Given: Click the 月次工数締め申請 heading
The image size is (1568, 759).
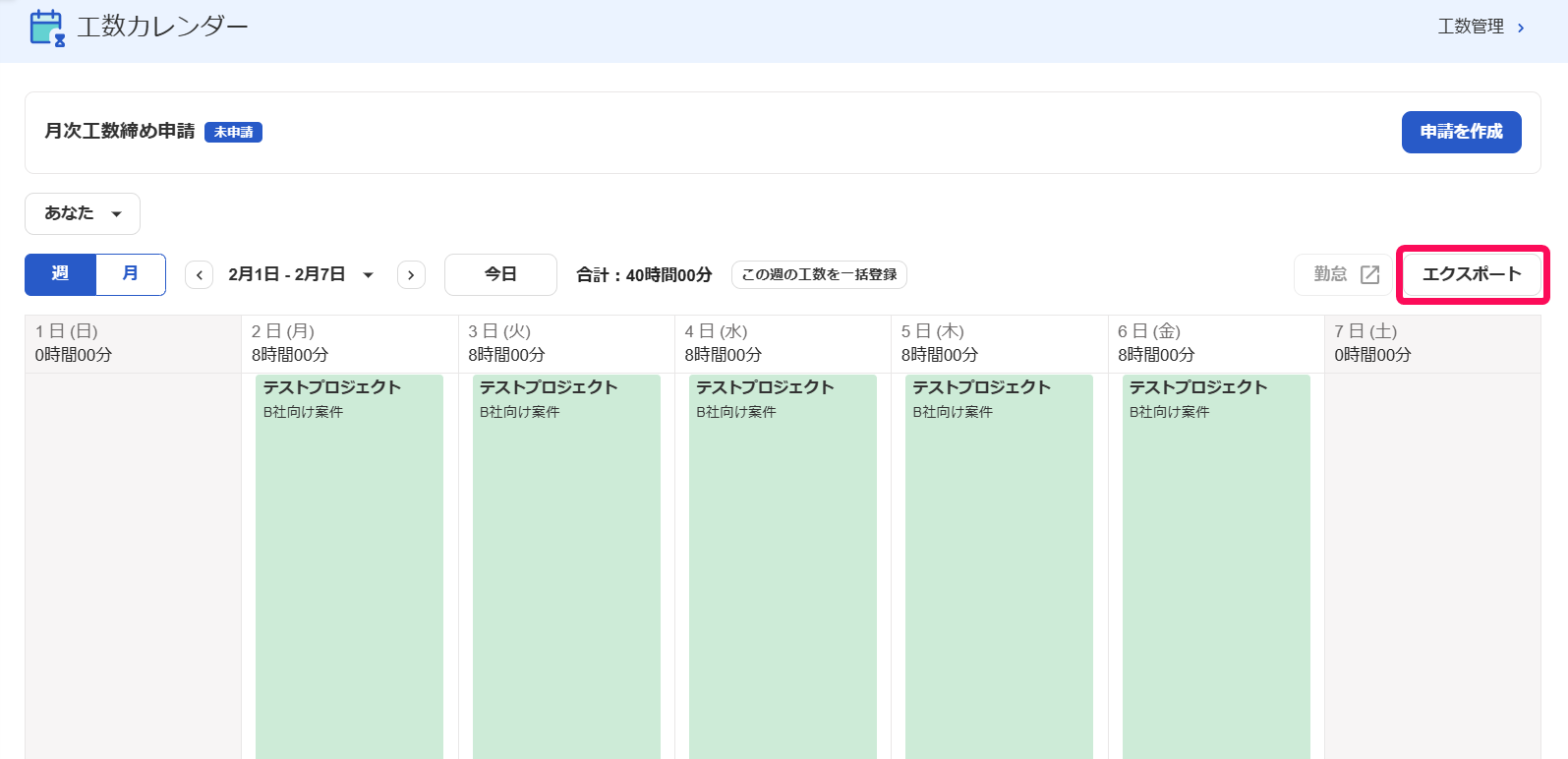Looking at the screenshot, I should point(120,131).
